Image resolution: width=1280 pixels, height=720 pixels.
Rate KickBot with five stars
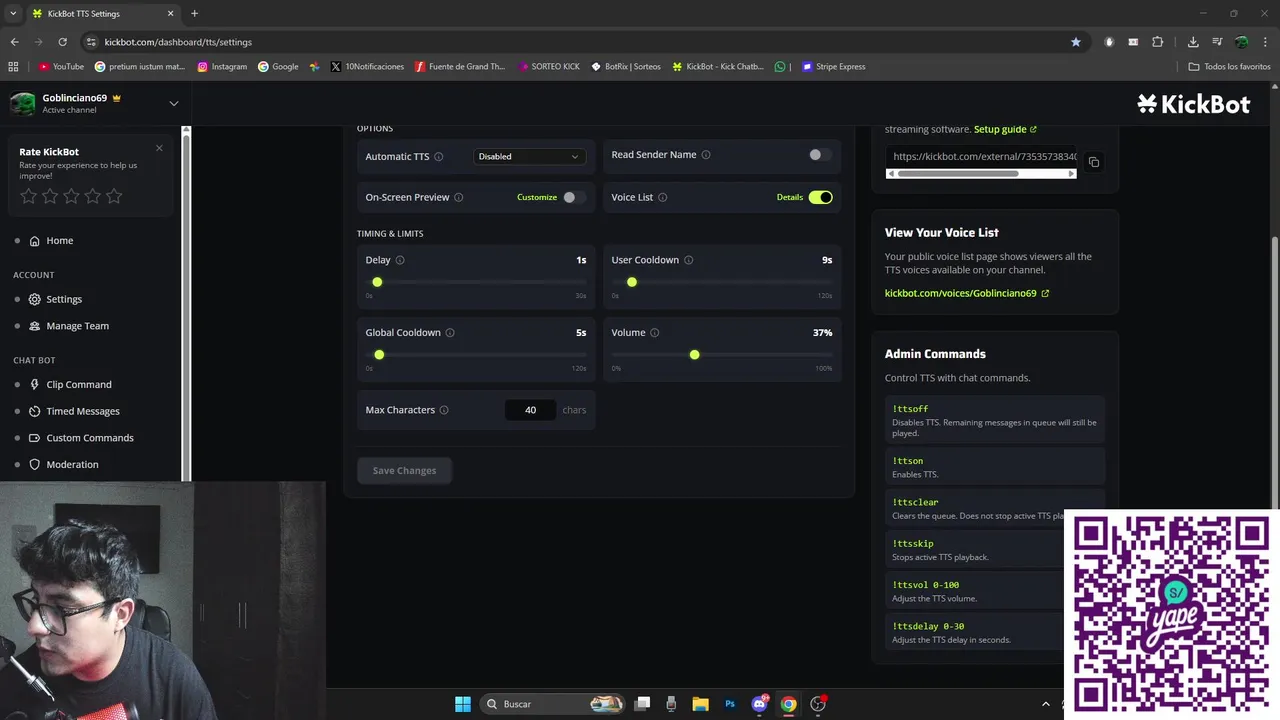click(114, 196)
